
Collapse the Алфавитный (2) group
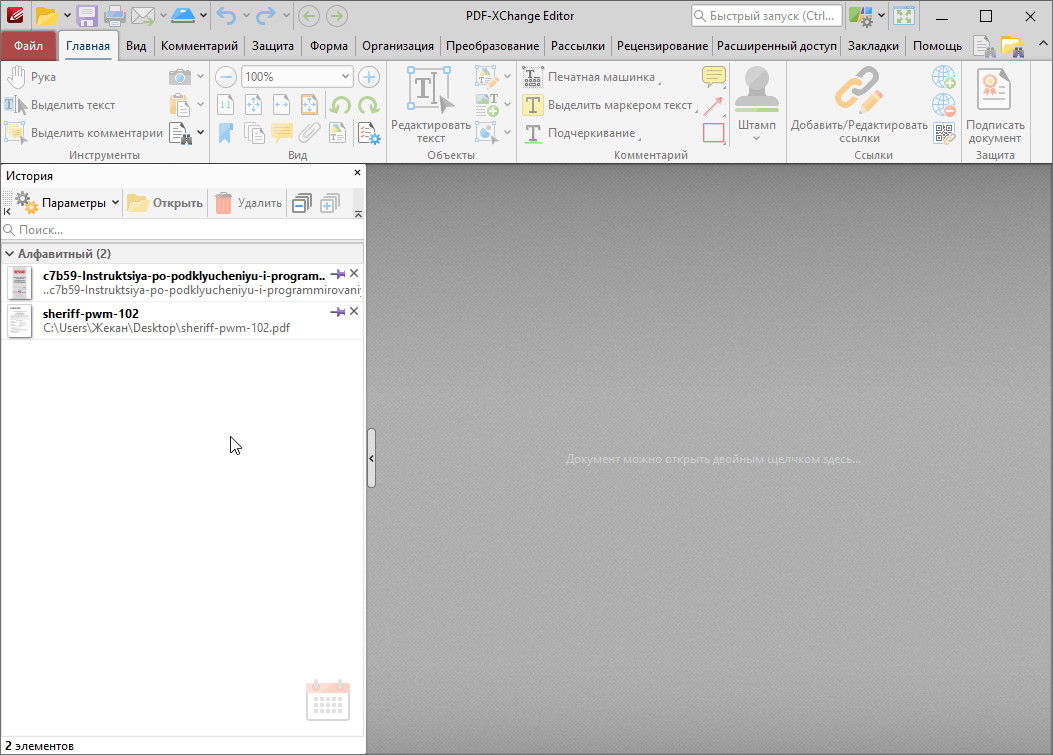tap(9, 254)
